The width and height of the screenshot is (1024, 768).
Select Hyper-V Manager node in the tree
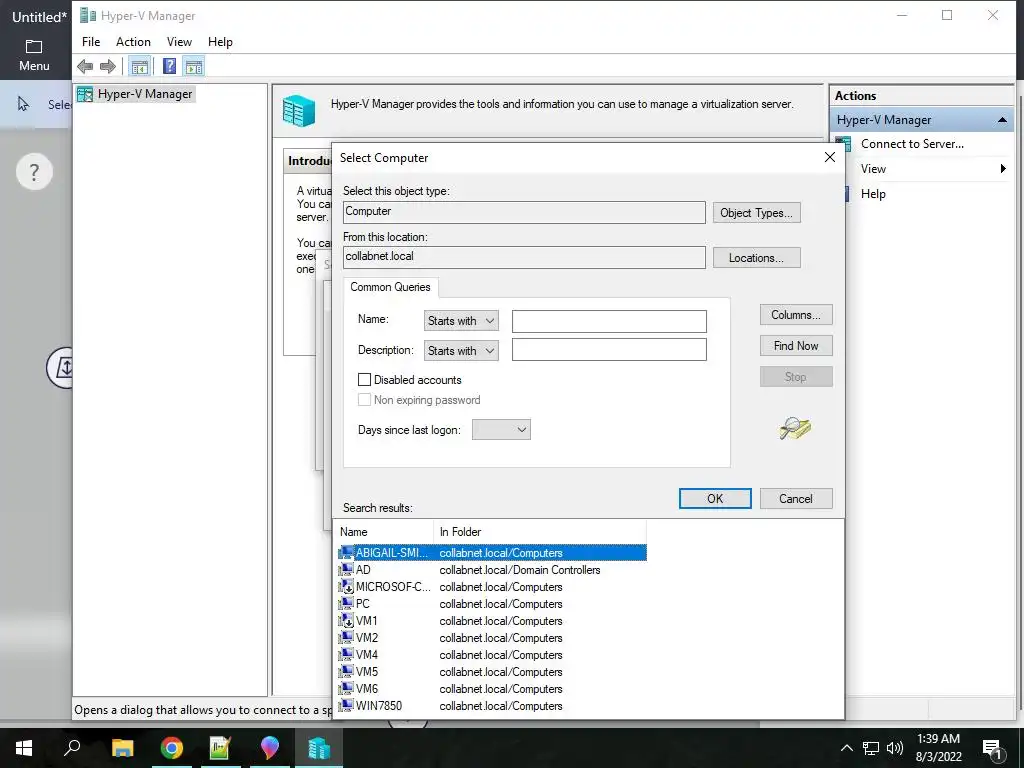[x=135, y=94]
